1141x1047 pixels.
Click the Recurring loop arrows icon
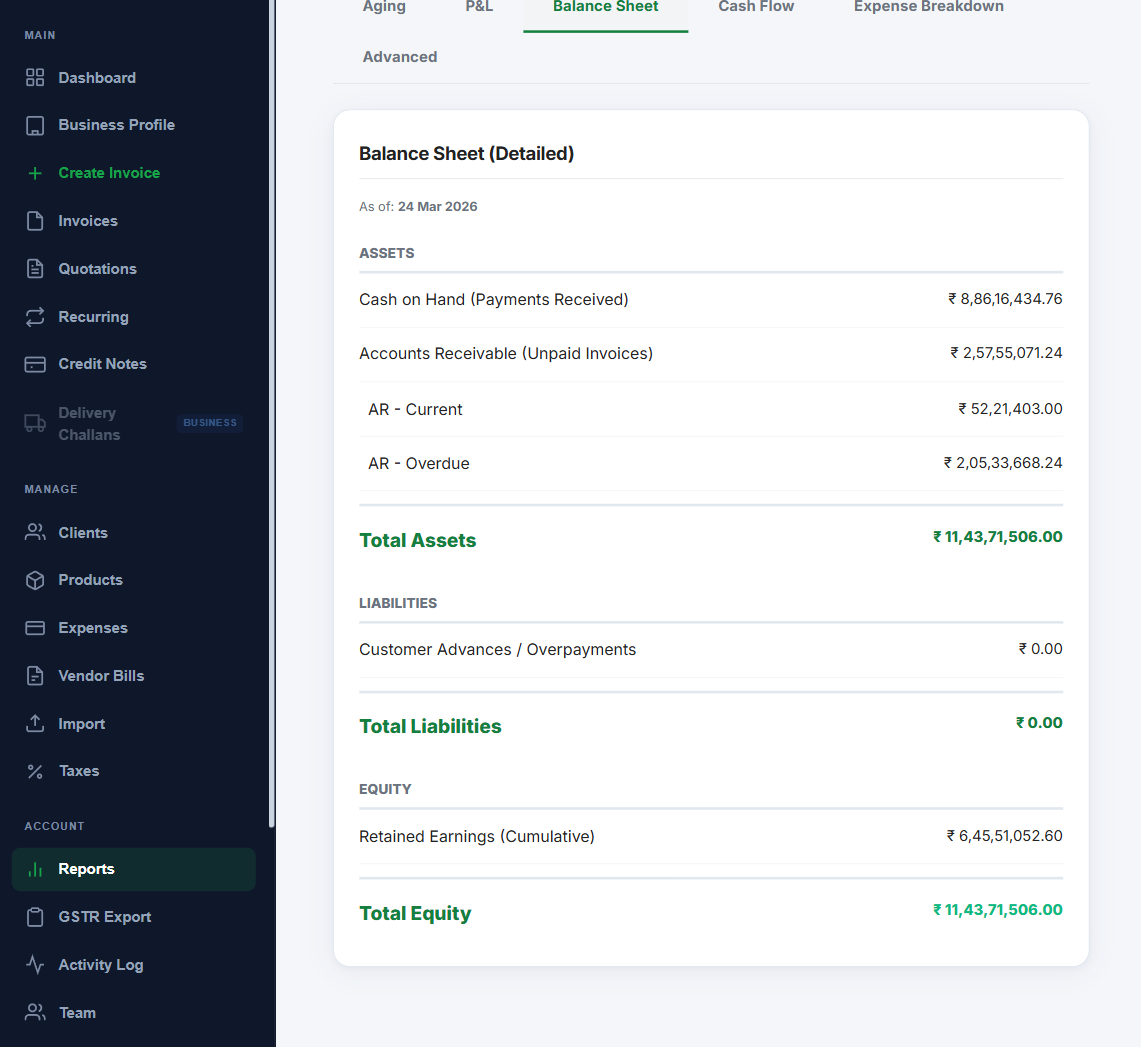tap(35, 317)
